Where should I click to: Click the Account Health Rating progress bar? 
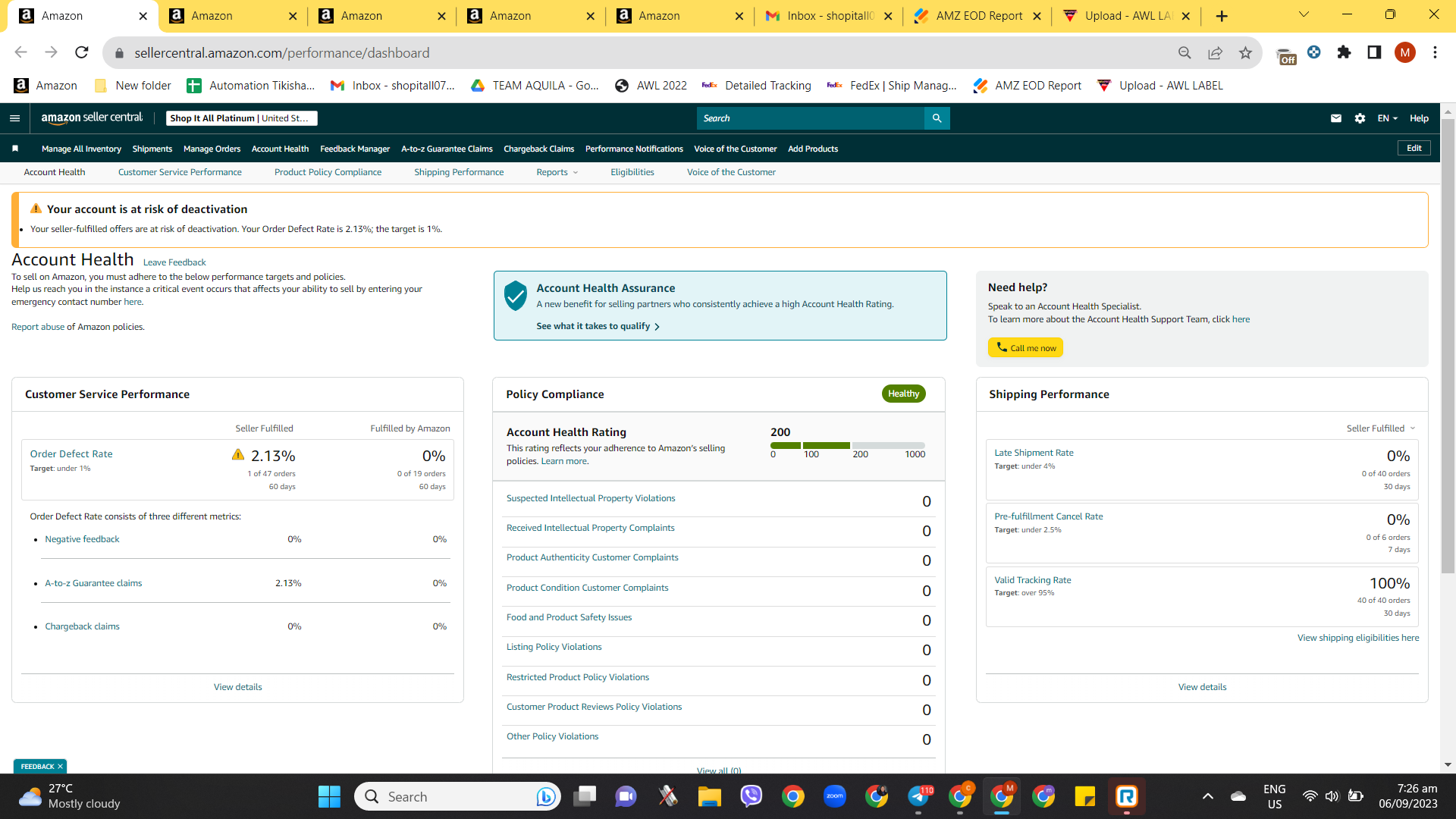pos(848,445)
